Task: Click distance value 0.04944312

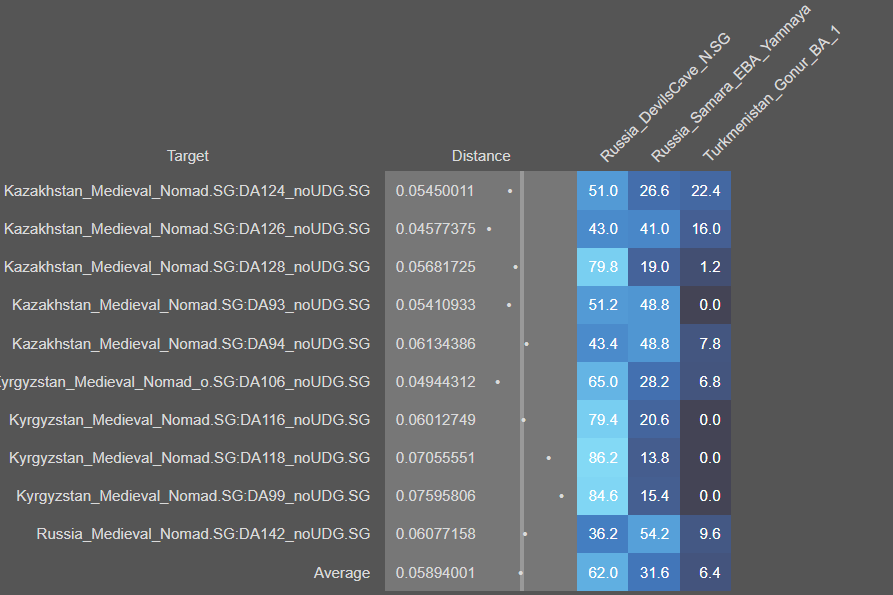Action: [x=435, y=382]
